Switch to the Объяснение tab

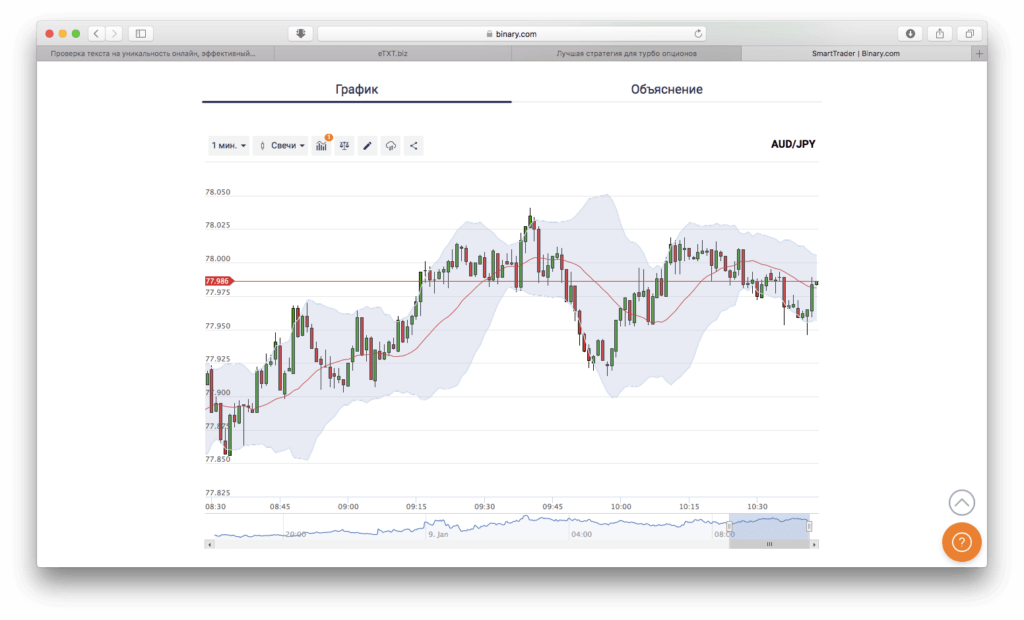[666, 90]
